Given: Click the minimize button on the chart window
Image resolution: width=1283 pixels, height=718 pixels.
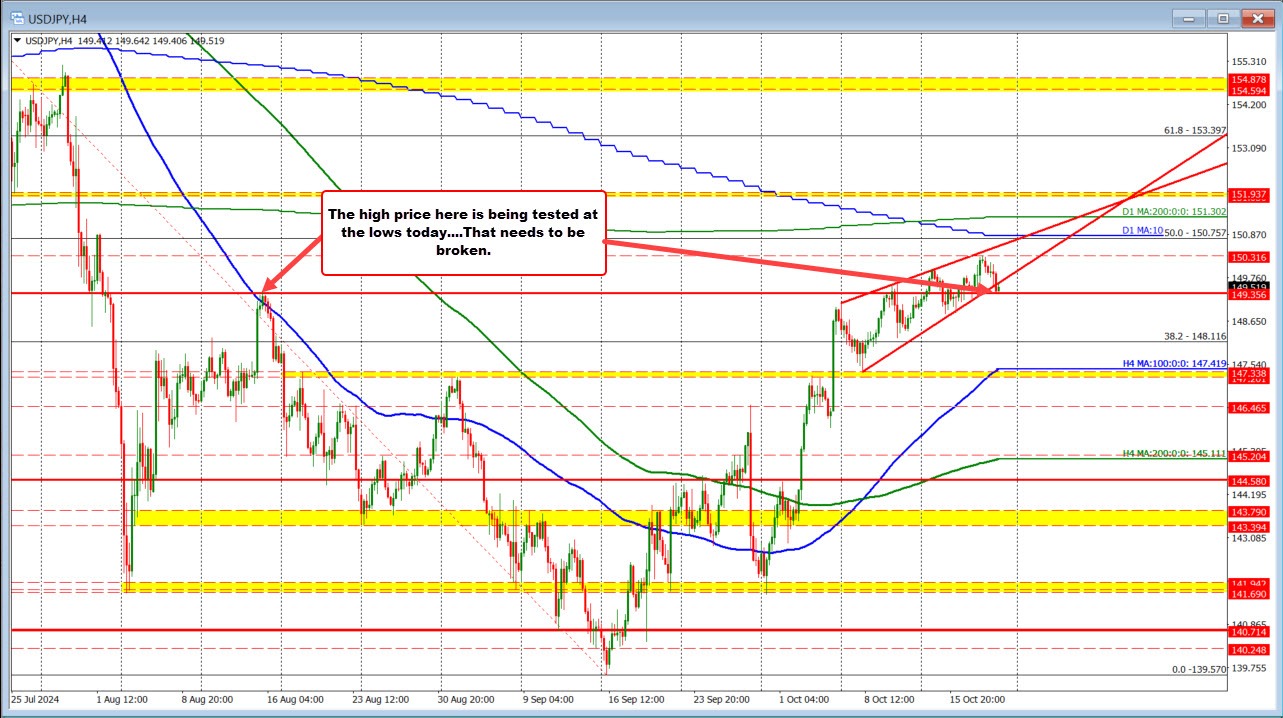Looking at the screenshot, I should point(1187,17).
